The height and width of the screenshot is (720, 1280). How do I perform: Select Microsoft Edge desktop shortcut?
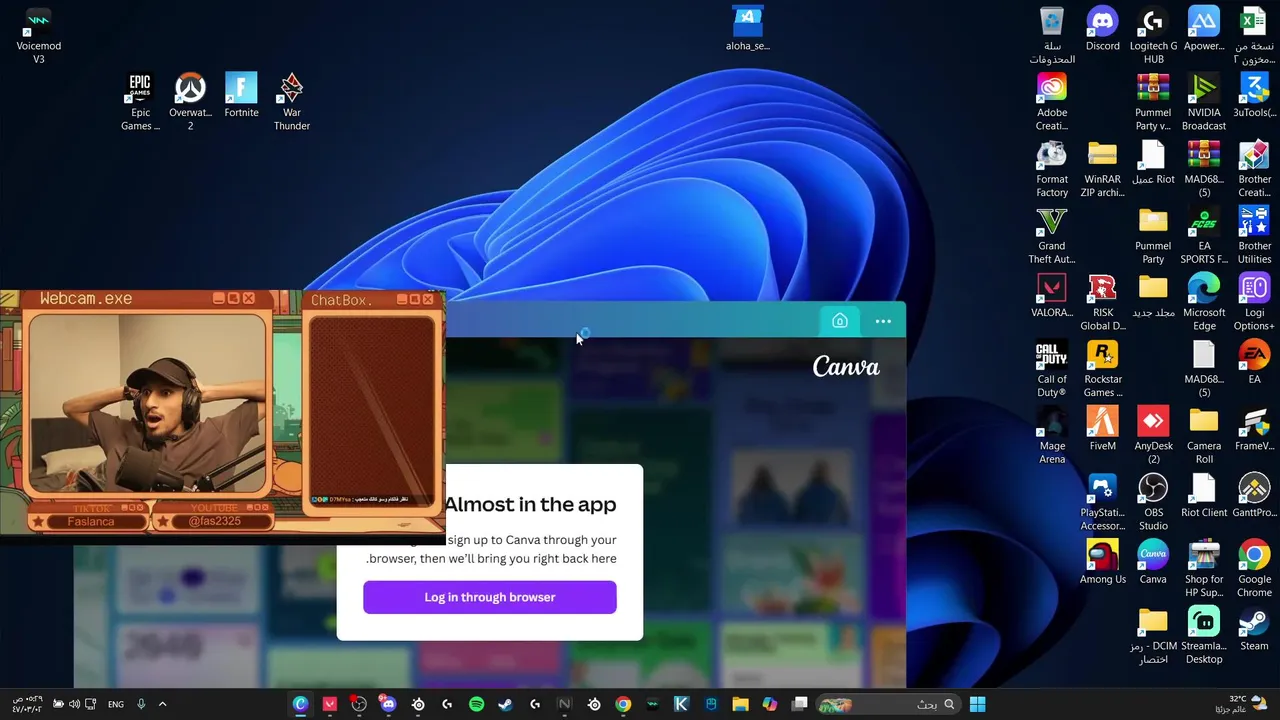[x=1204, y=302]
